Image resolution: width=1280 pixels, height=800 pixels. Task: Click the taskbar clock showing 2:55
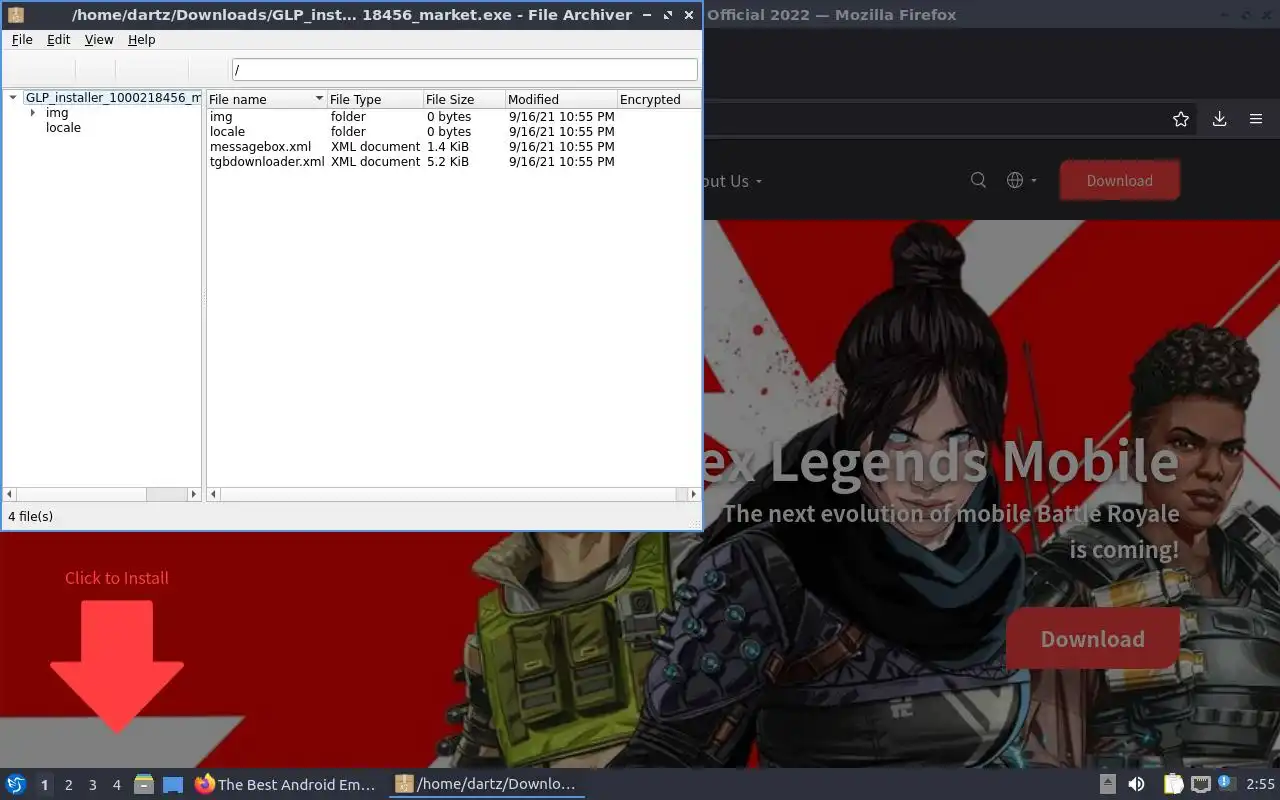(1260, 784)
